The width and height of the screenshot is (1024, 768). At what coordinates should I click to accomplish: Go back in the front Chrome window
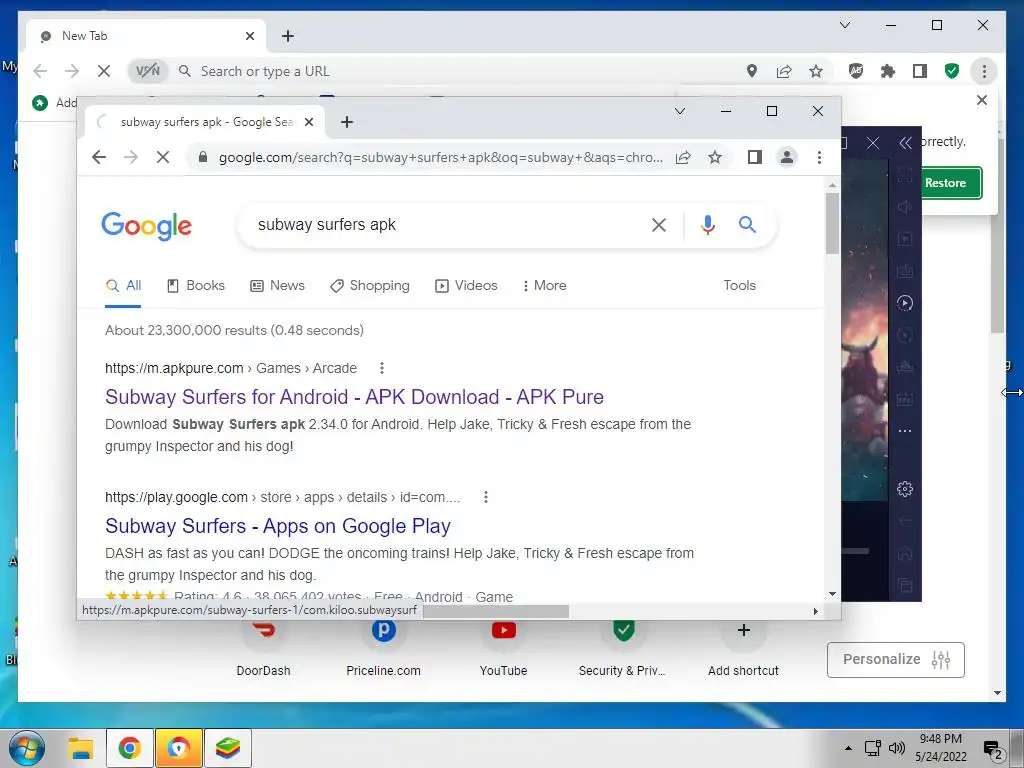click(99, 157)
